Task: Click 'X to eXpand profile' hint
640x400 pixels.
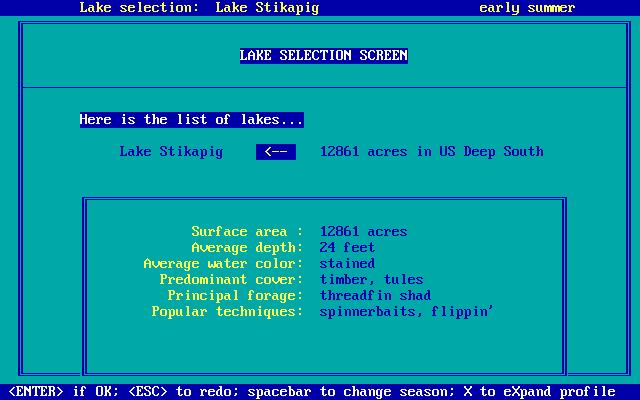Action: [x=540, y=392]
